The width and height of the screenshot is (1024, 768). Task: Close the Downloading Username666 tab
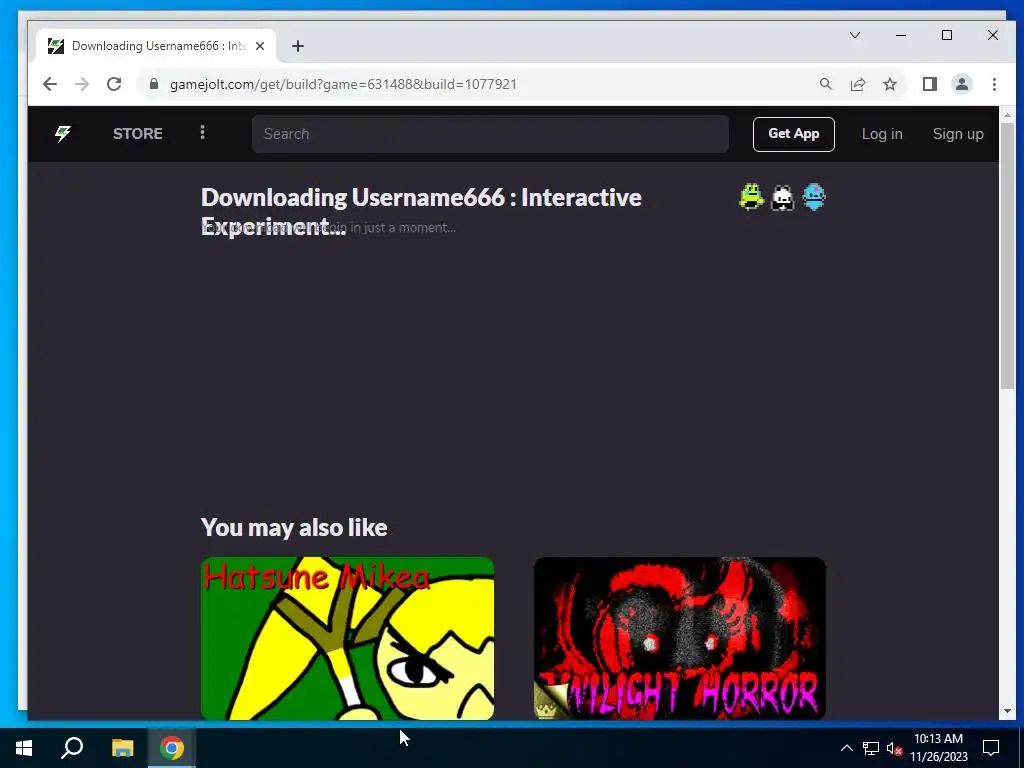(x=260, y=46)
